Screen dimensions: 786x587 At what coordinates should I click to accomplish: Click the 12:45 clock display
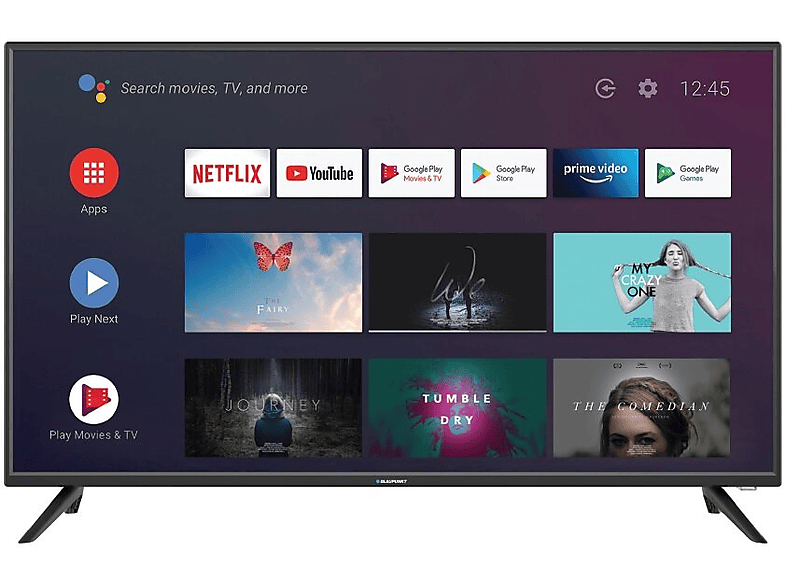coord(705,89)
